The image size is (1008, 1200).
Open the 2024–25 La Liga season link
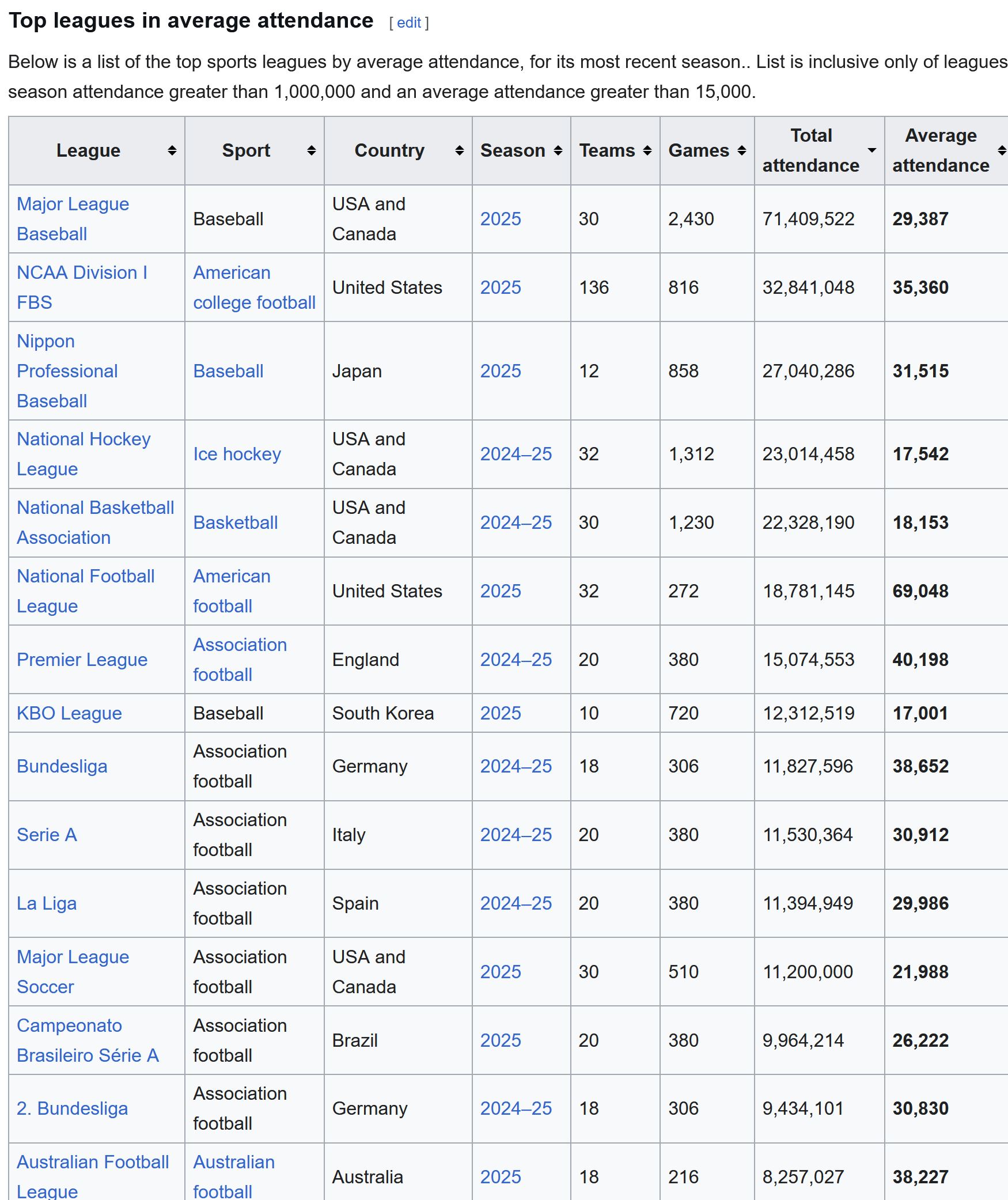point(516,903)
